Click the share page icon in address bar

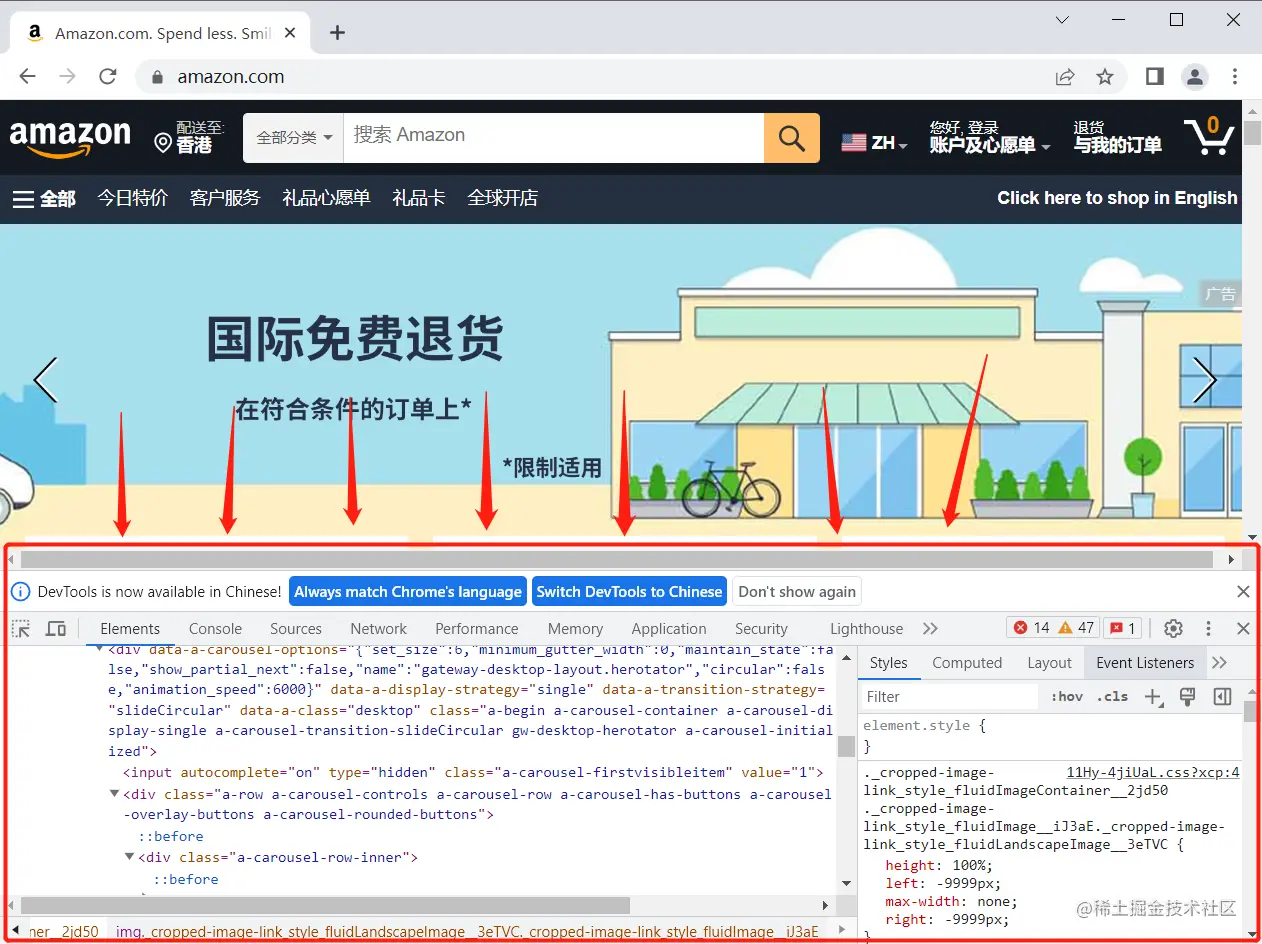[1066, 77]
